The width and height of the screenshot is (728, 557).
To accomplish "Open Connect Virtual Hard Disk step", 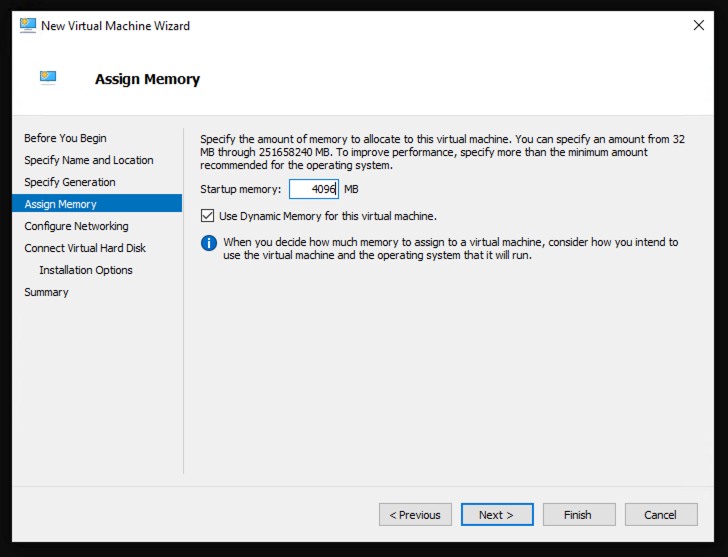I will point(85,248).
